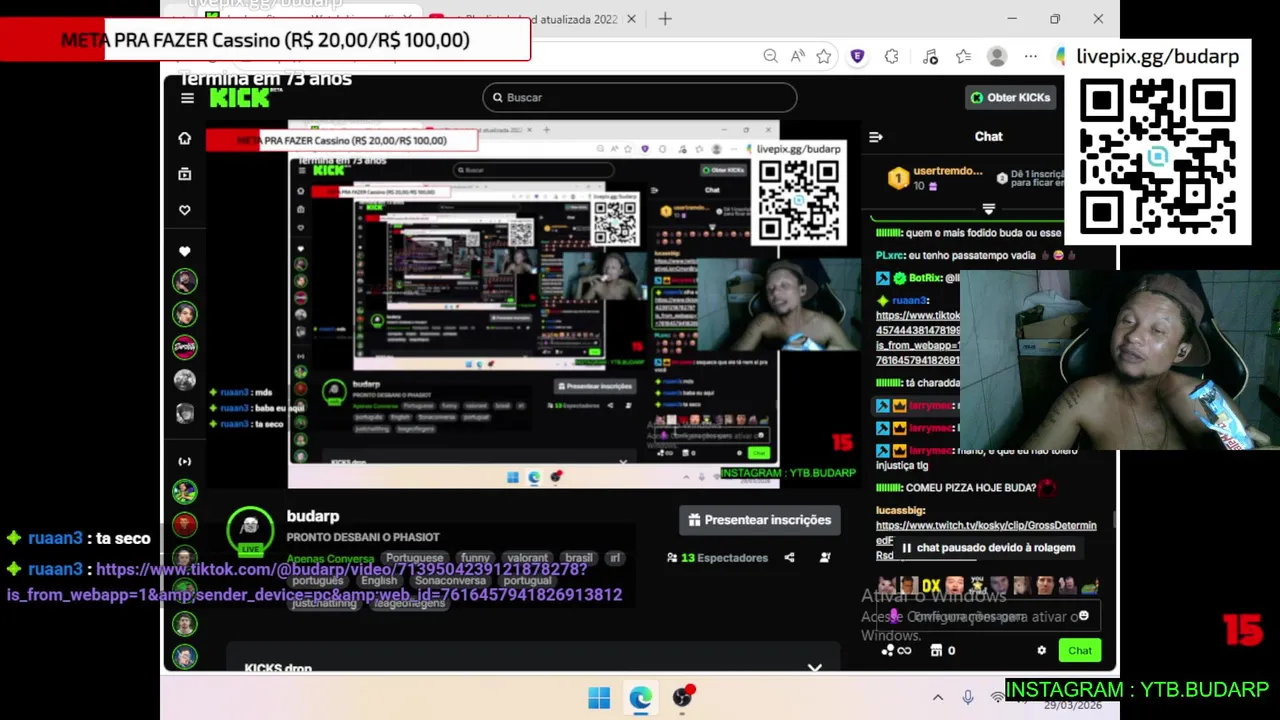Click microphone icon in system tray
The image size is (1280, 720).
[968, 698]
